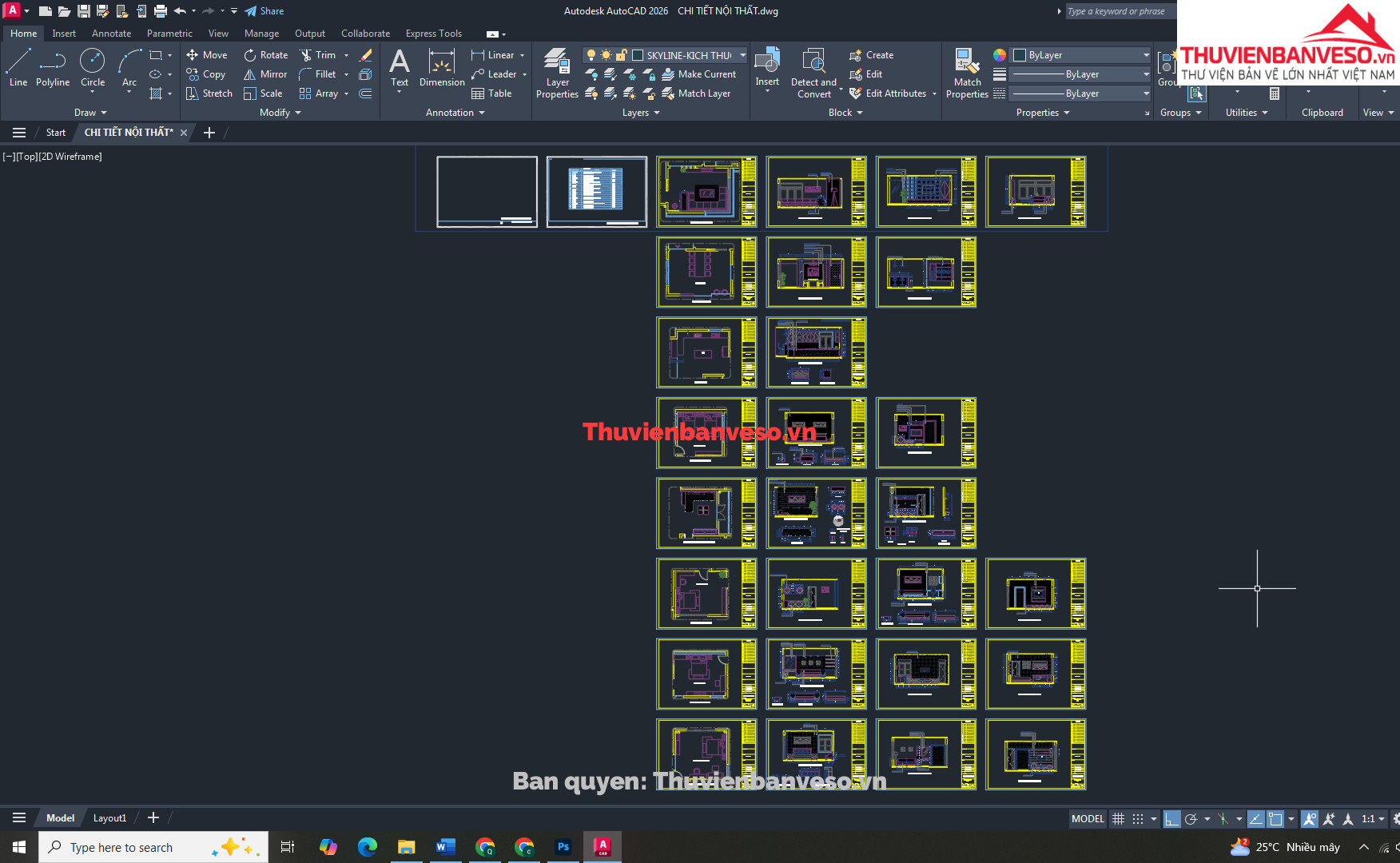
Task: Click the Share button in title bar
Action: click(264, 11)
